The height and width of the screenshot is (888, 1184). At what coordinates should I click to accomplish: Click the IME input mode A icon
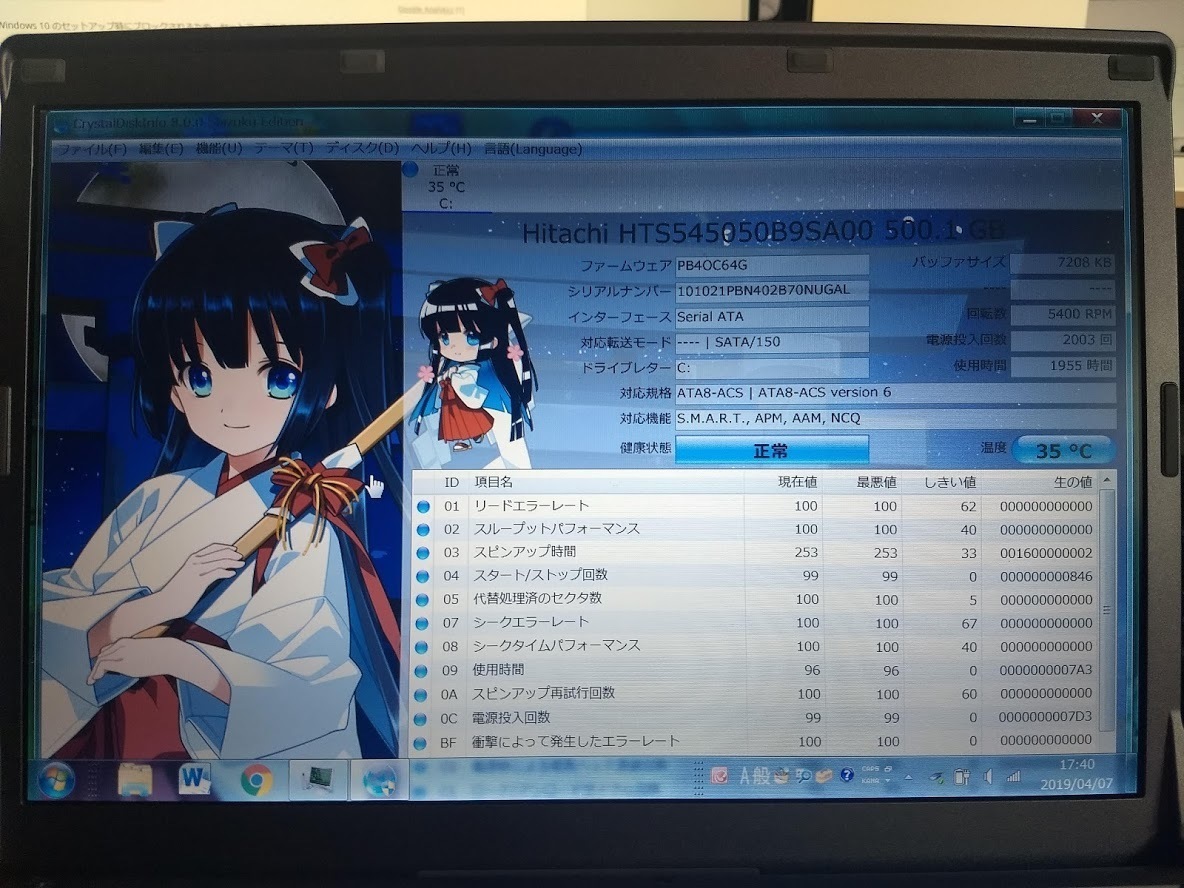pos(745,776)
